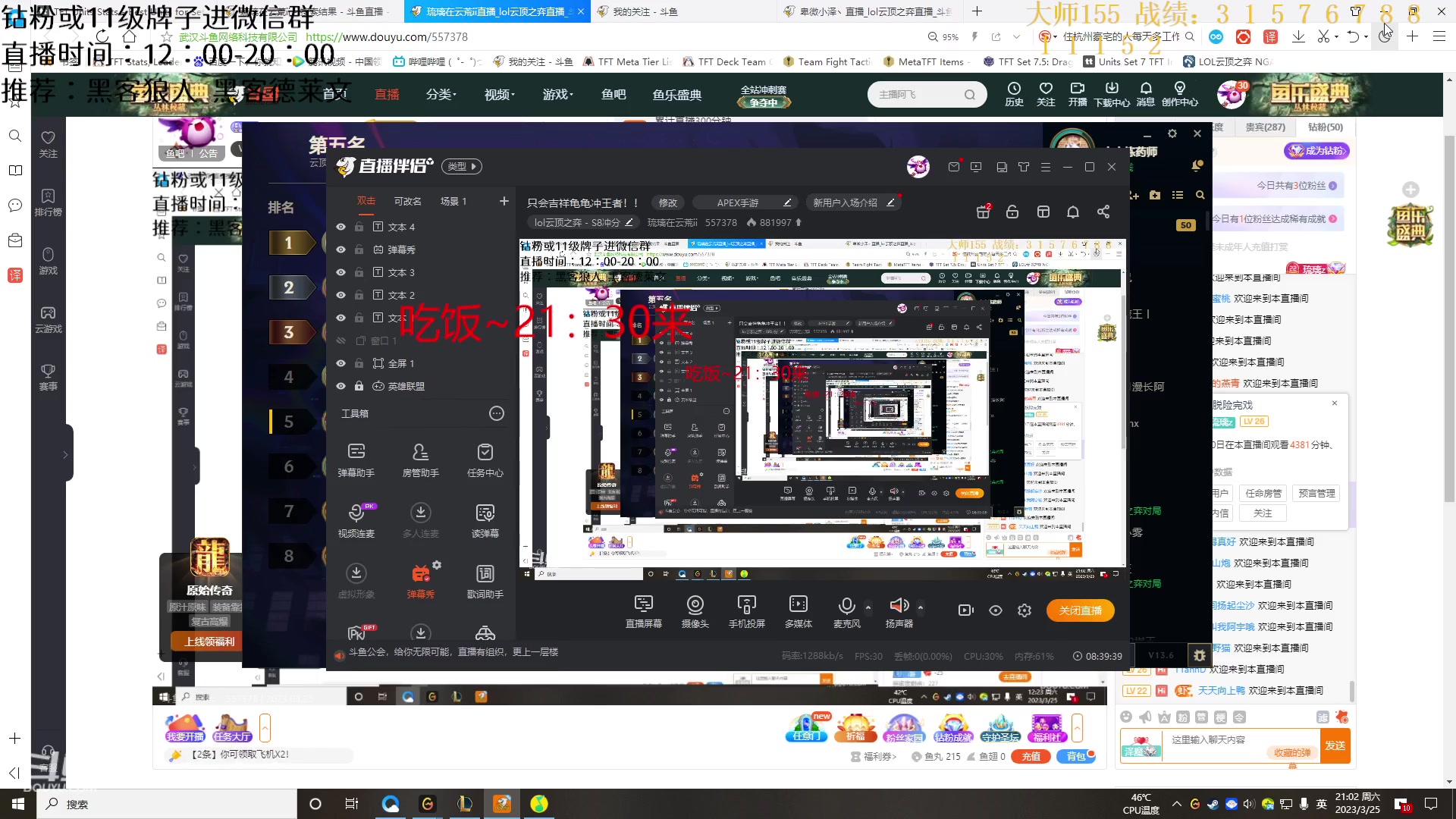Open 直播伴侣 settings gear icon

[1025, 610]
